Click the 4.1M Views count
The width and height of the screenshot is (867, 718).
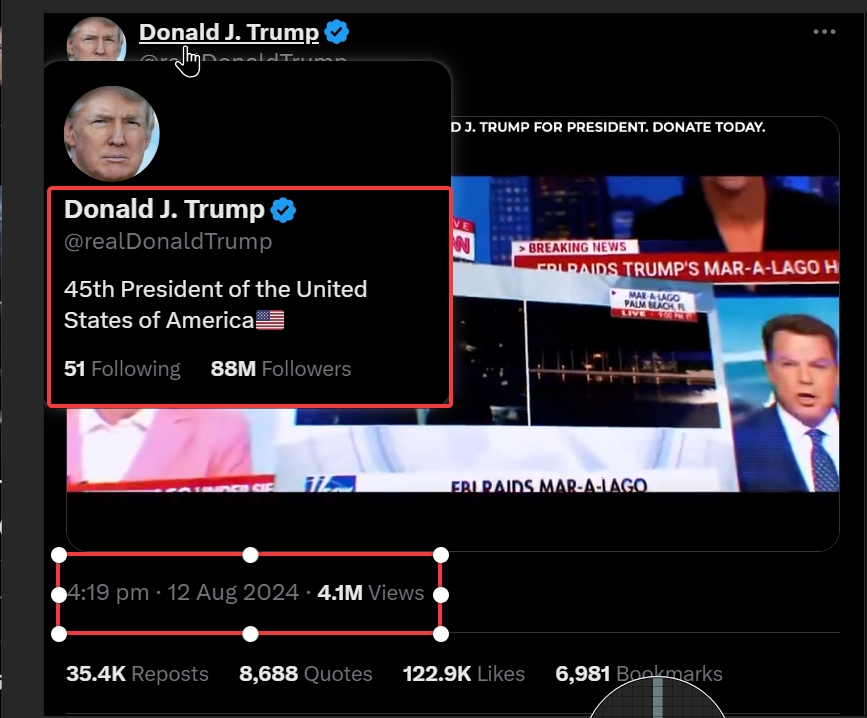(x=370, y=593)
